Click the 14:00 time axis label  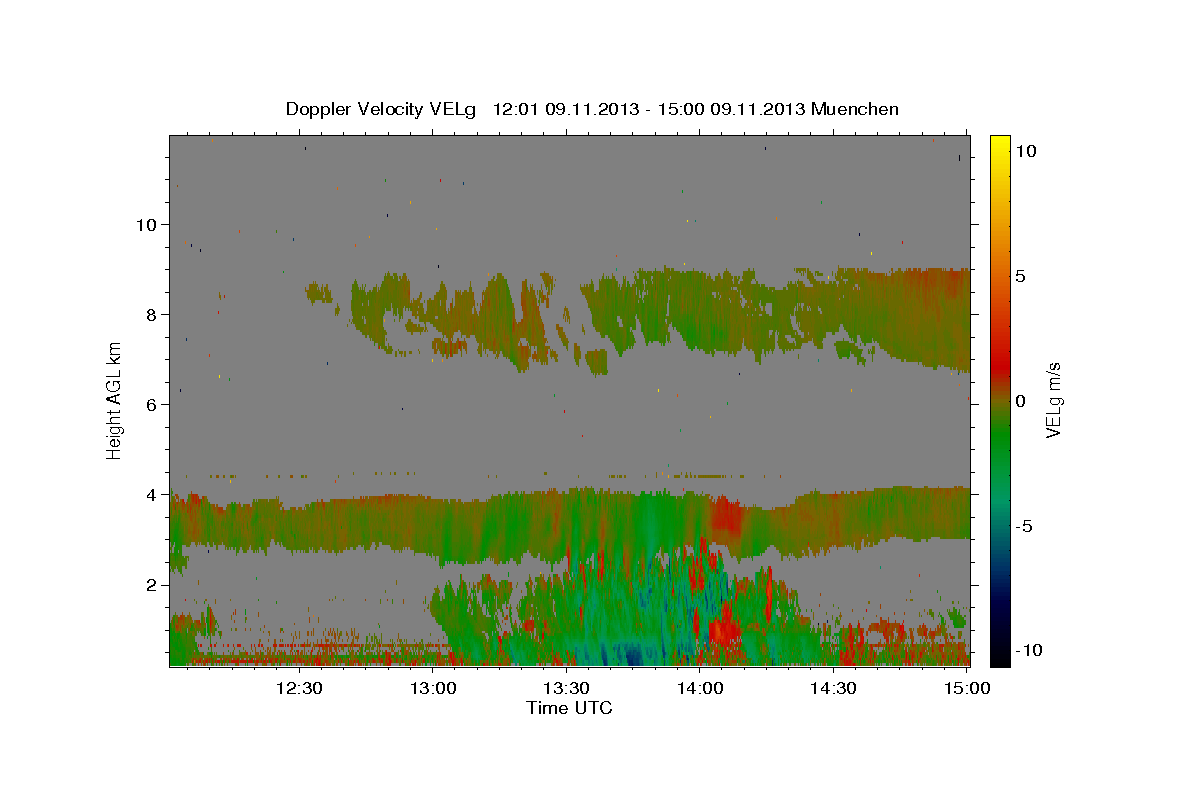[x=700, y=688]
